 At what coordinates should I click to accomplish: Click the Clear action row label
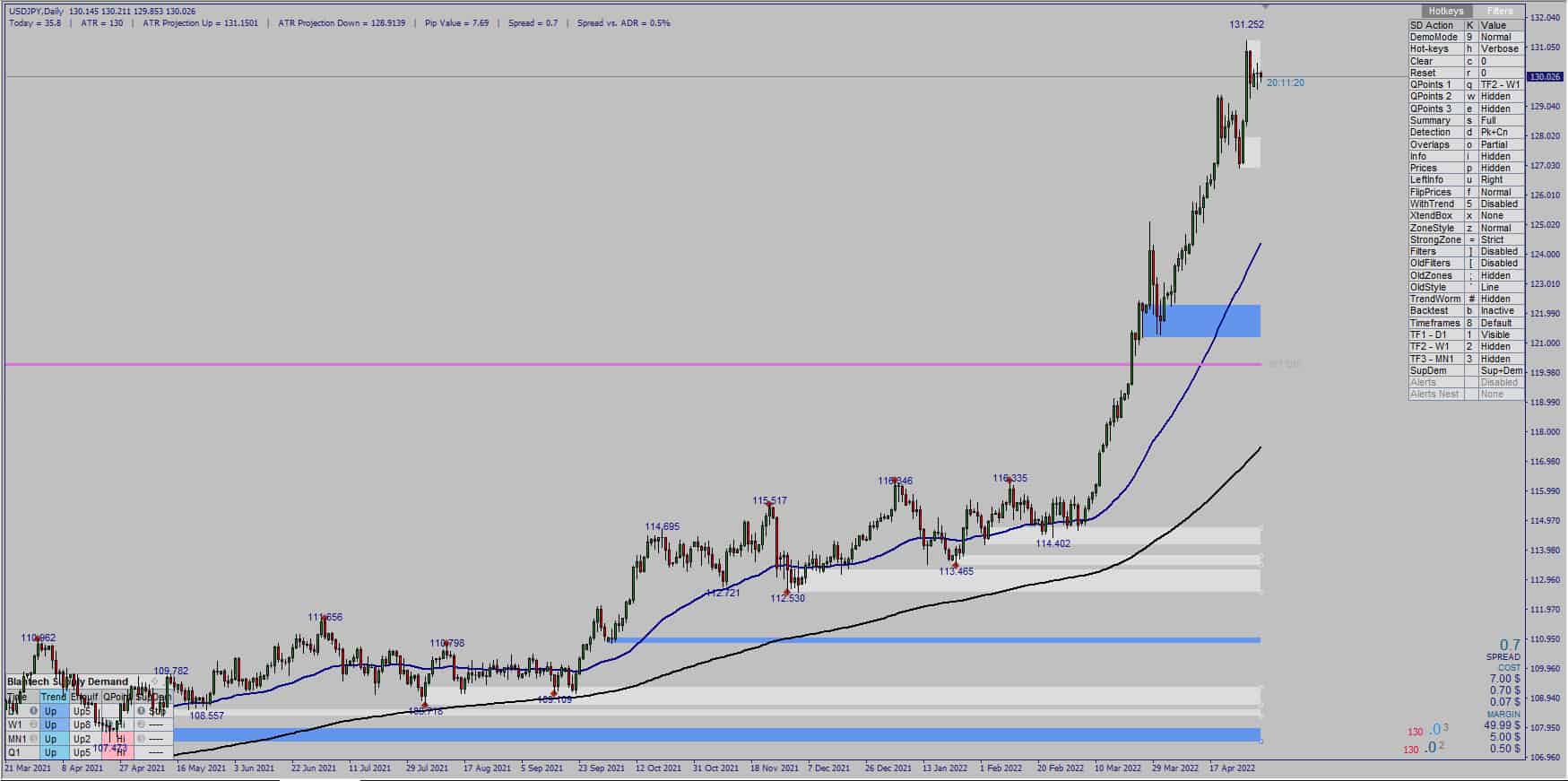1436,61
